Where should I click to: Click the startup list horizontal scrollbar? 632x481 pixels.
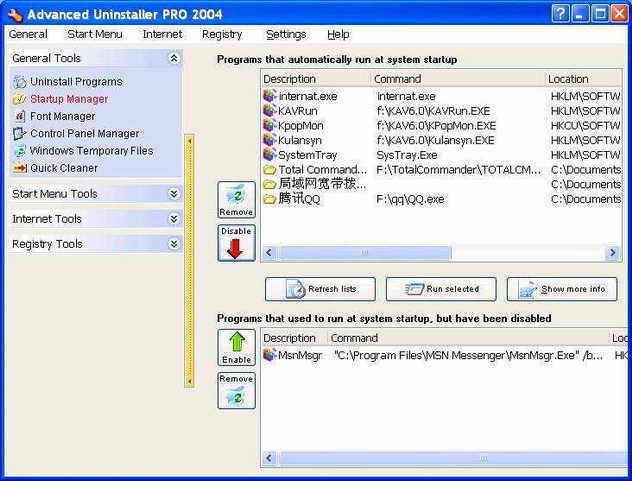point(440,254)
